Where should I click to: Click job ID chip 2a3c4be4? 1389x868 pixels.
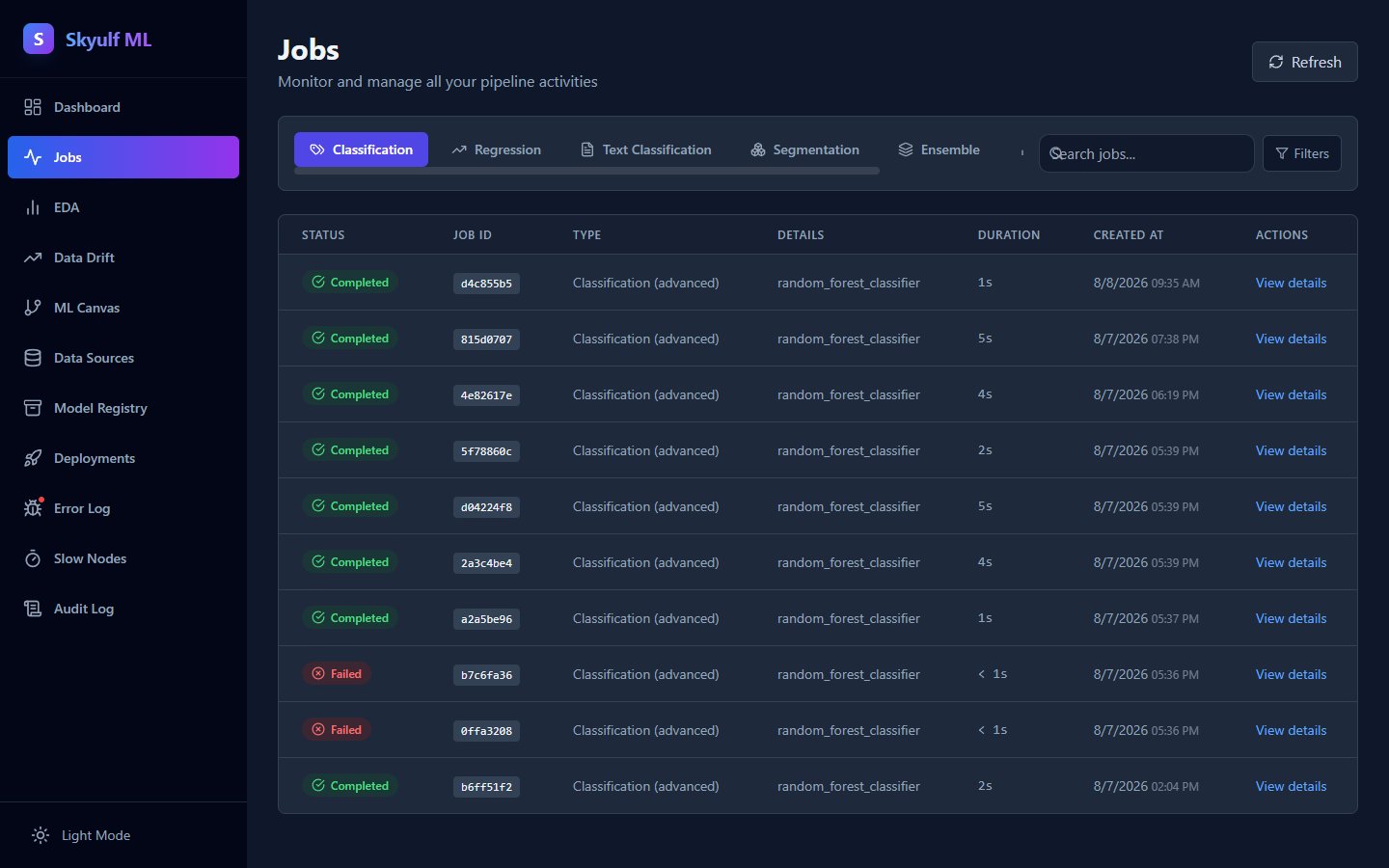[486, 563]
